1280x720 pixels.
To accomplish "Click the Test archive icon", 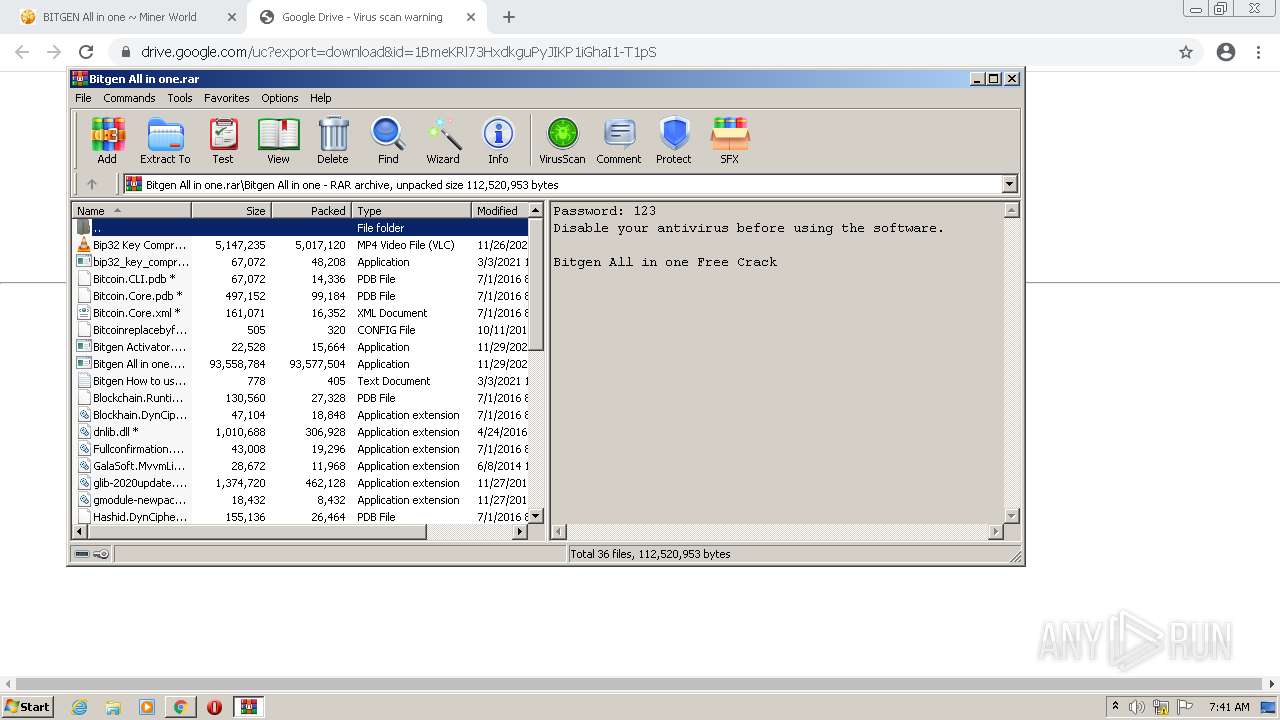I will click(223, 140).
